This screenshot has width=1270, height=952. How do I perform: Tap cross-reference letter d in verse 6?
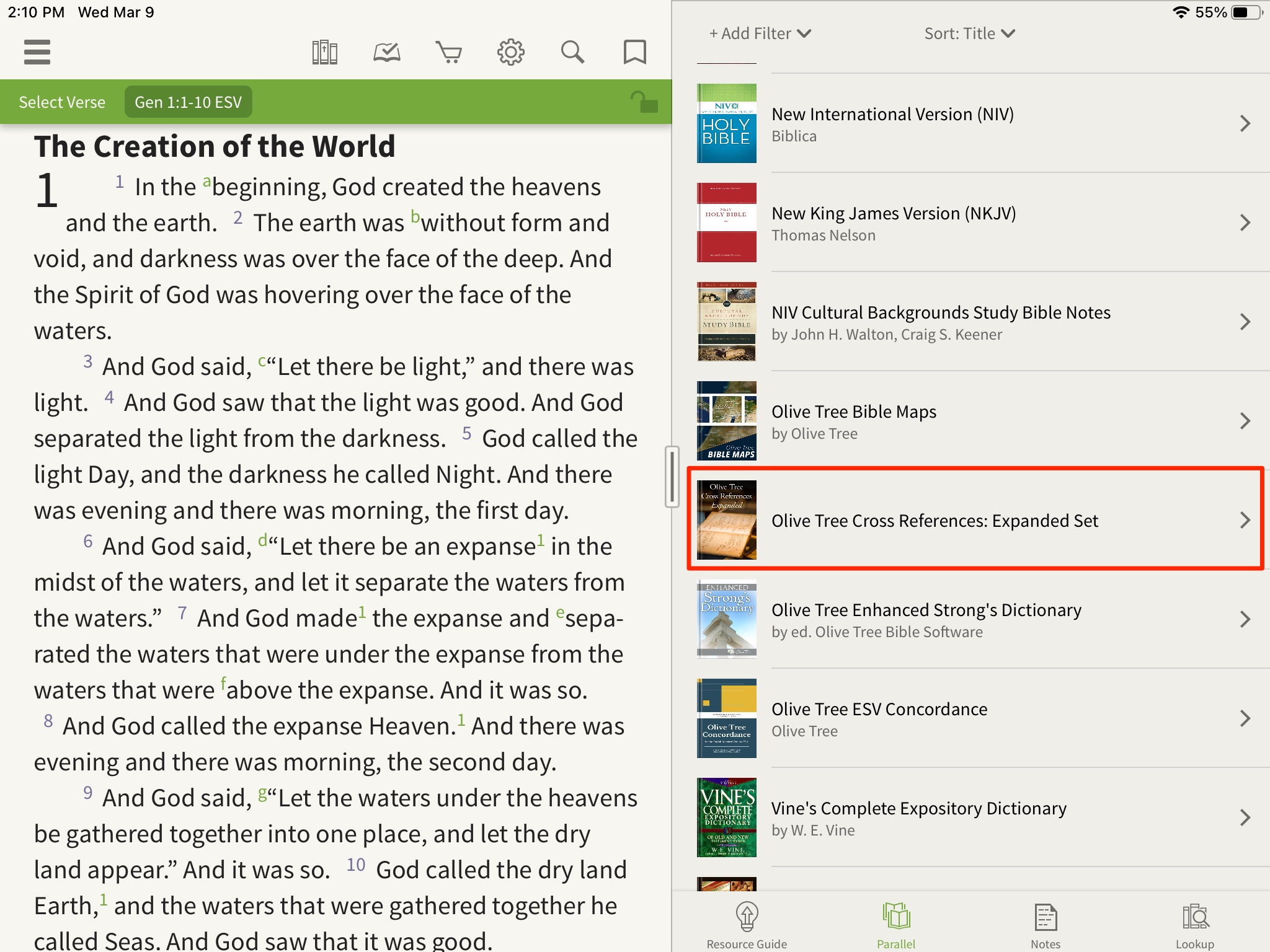pos(263,540)
